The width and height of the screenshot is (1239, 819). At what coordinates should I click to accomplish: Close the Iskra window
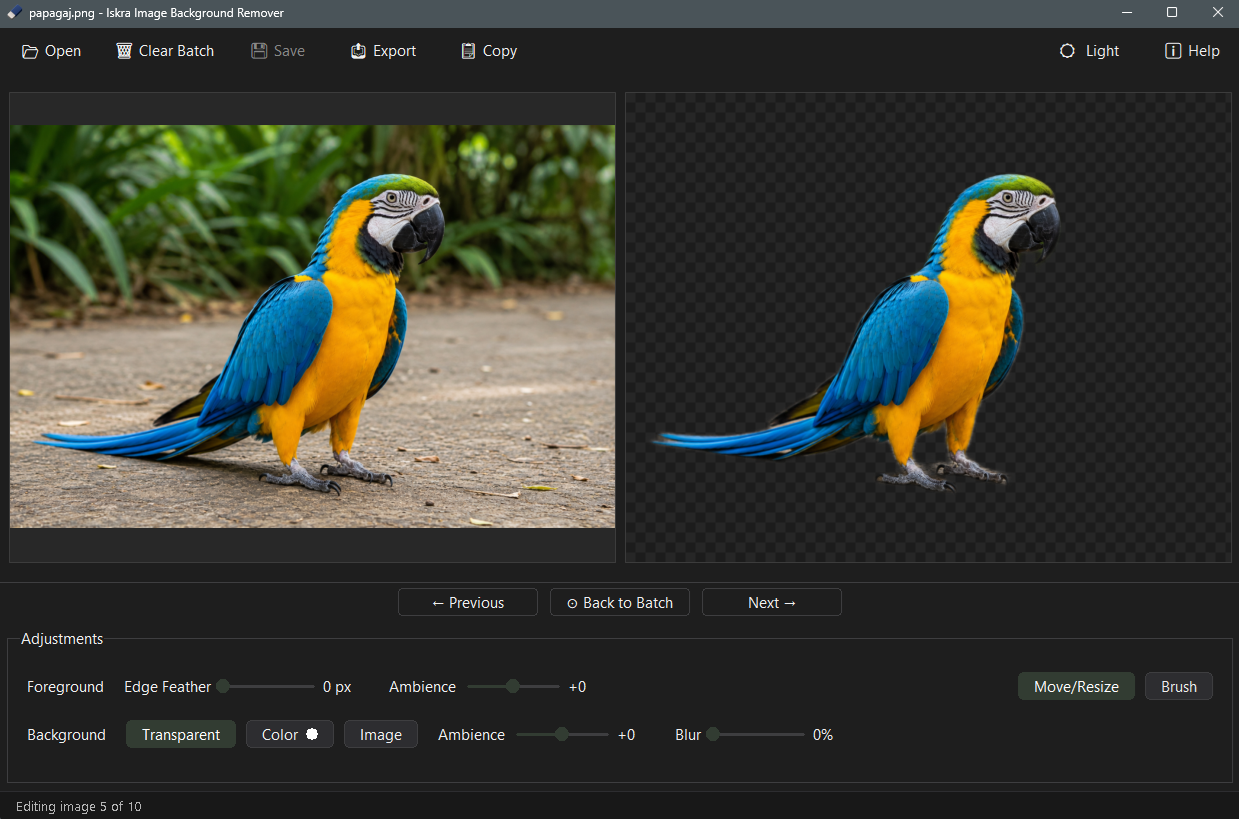(x=1217, y=13)
